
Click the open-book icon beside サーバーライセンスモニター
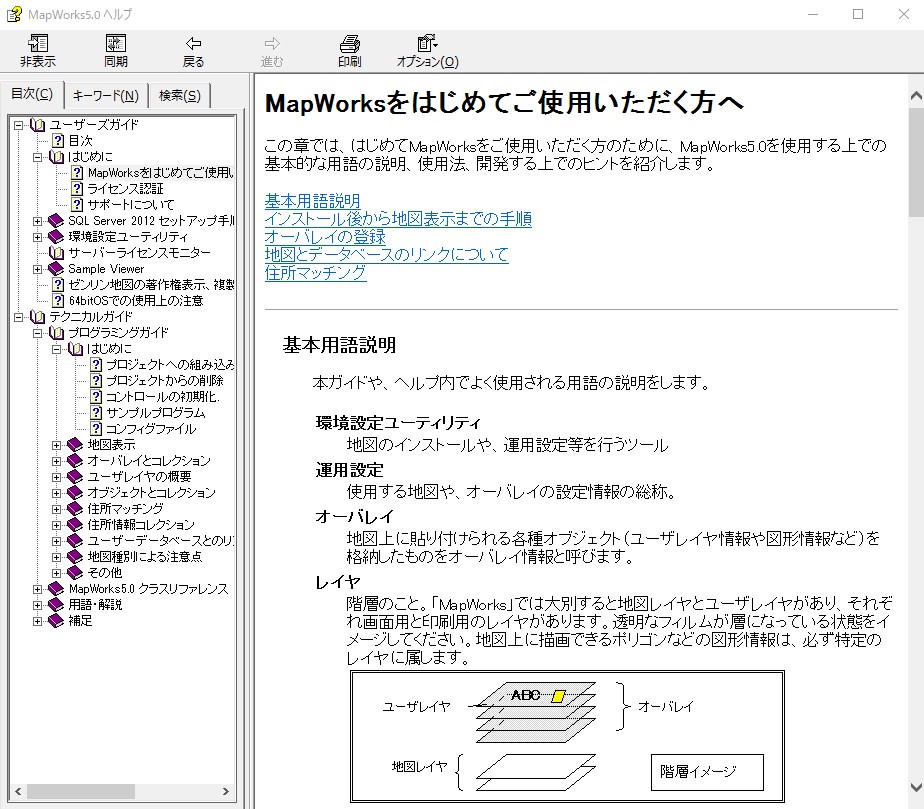[x=57, y=253]
